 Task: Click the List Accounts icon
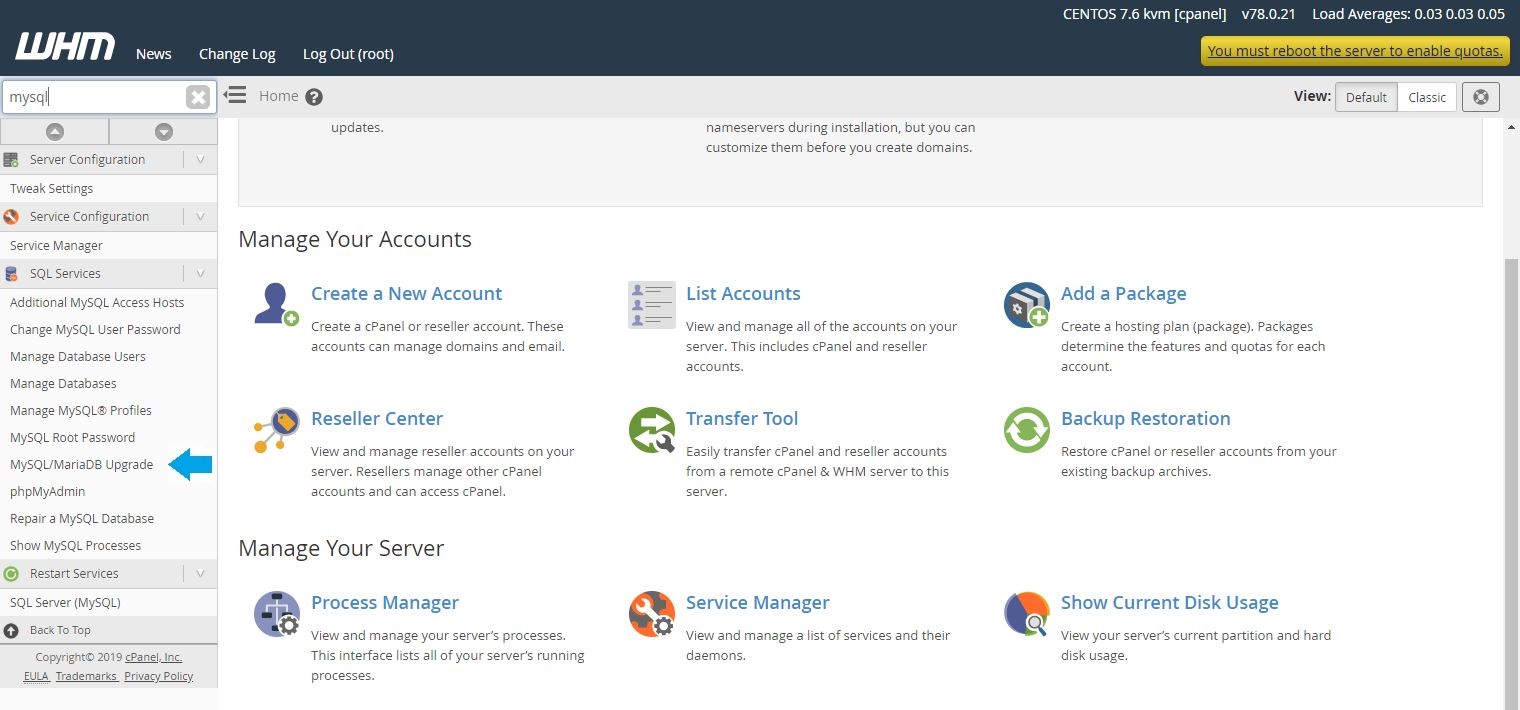pos(651,304)
